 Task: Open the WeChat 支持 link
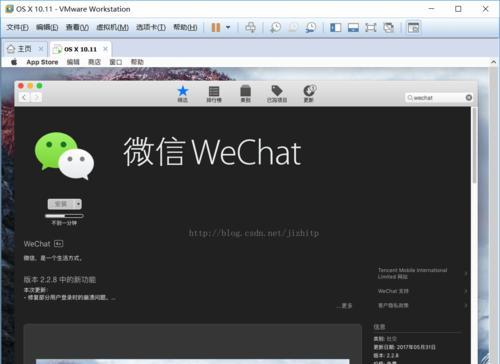(393, 291)
